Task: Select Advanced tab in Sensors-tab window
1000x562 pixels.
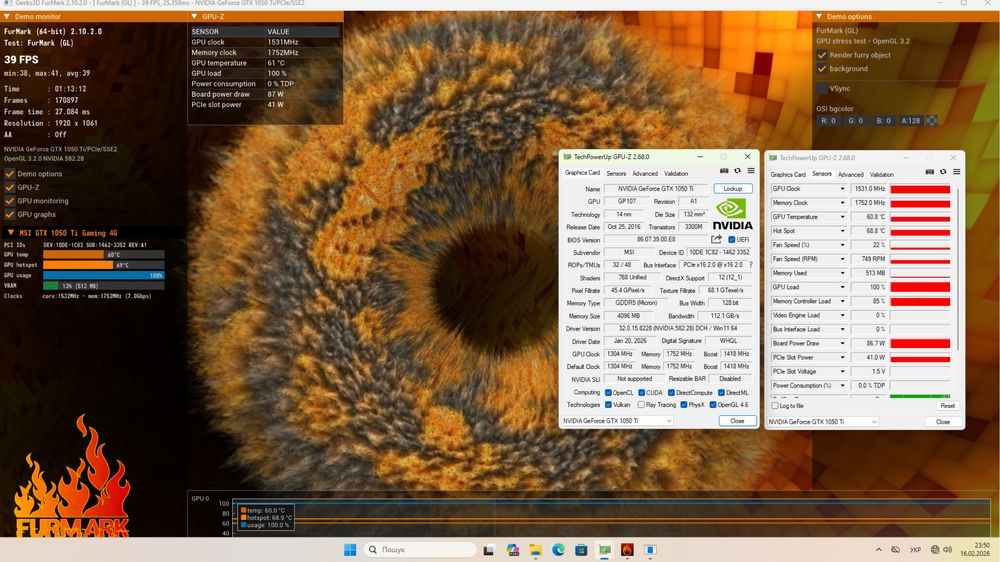Action: (x=851, y=175)
